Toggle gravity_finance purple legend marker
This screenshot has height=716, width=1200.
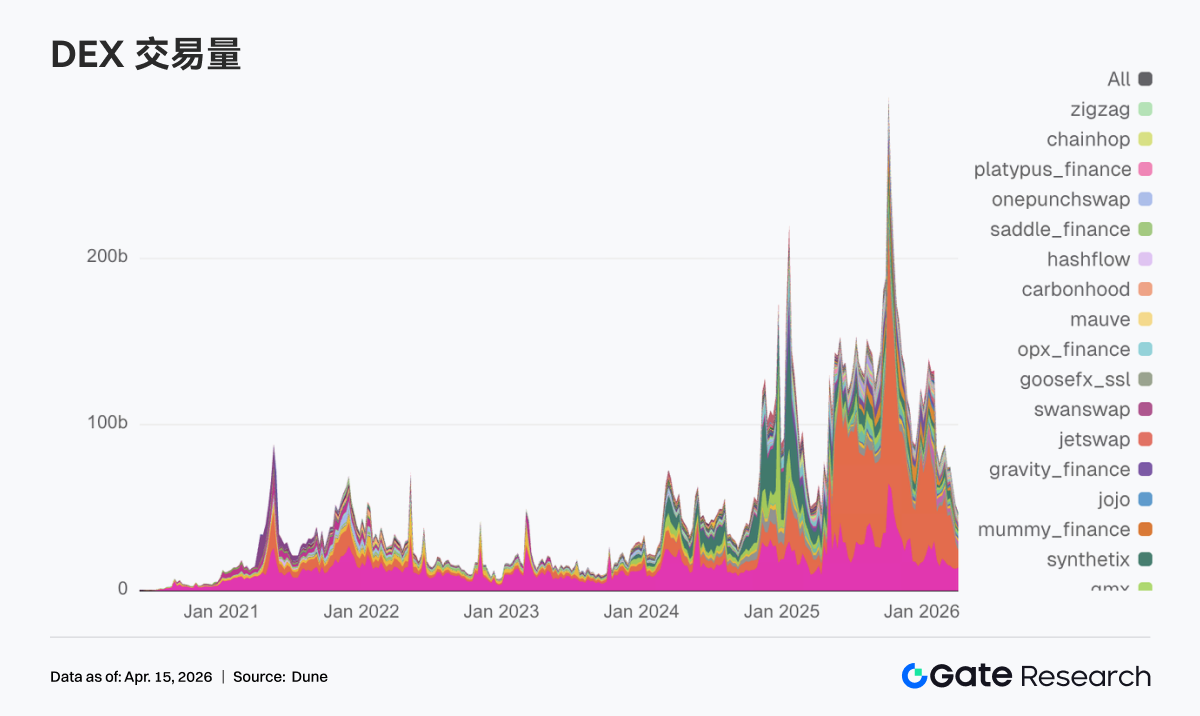[x=1145, y=470]
